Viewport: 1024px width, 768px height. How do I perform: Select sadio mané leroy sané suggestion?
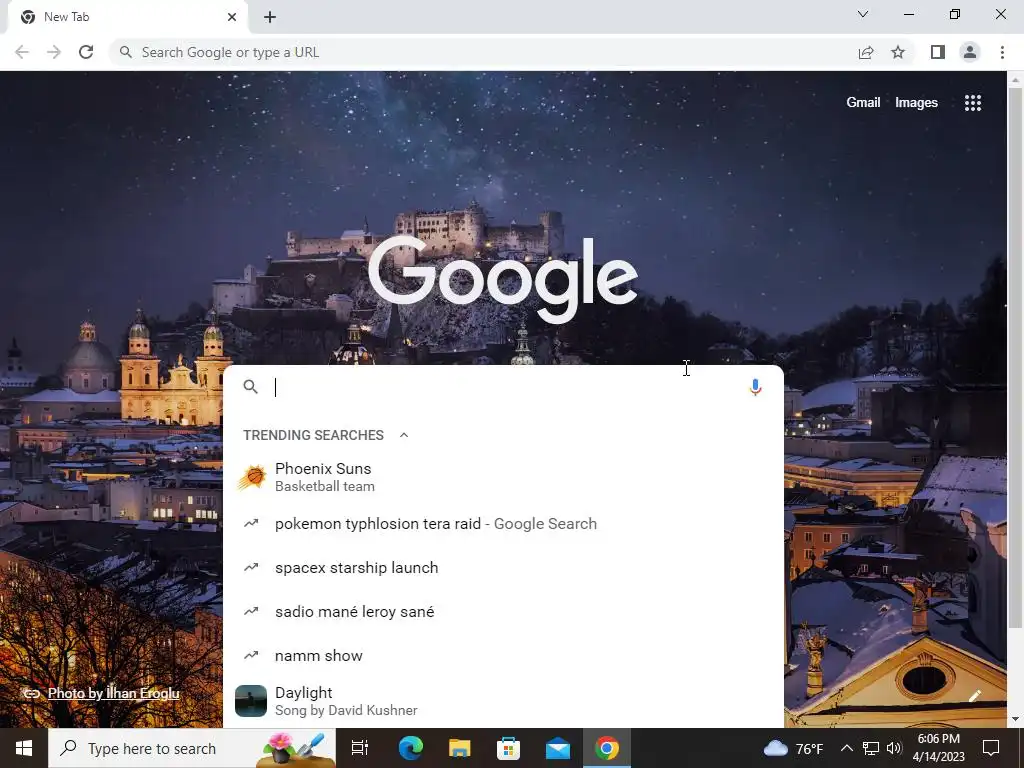(504, 611)
